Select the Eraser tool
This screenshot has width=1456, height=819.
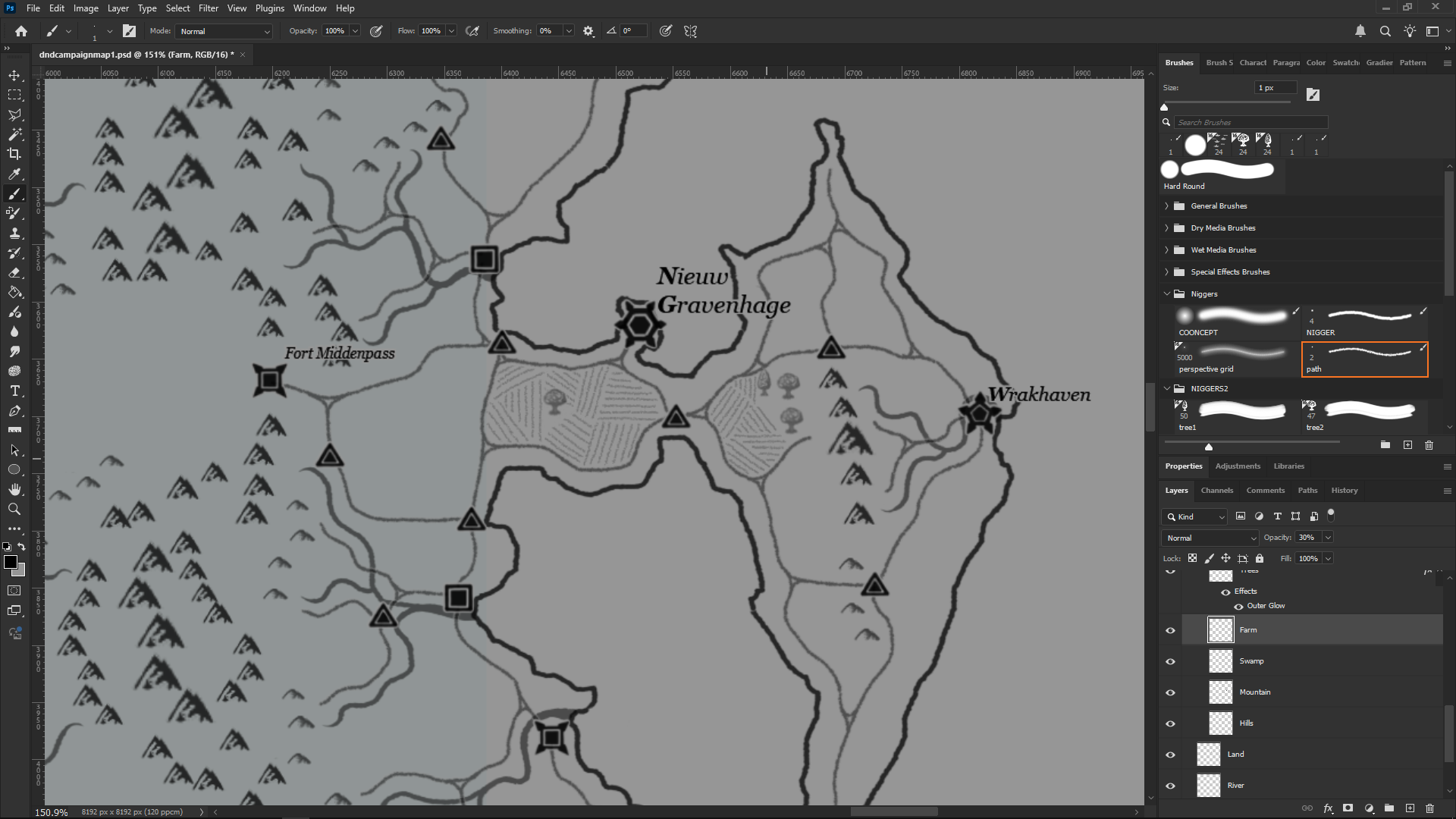pyautogui.click(x=14, y=273)
